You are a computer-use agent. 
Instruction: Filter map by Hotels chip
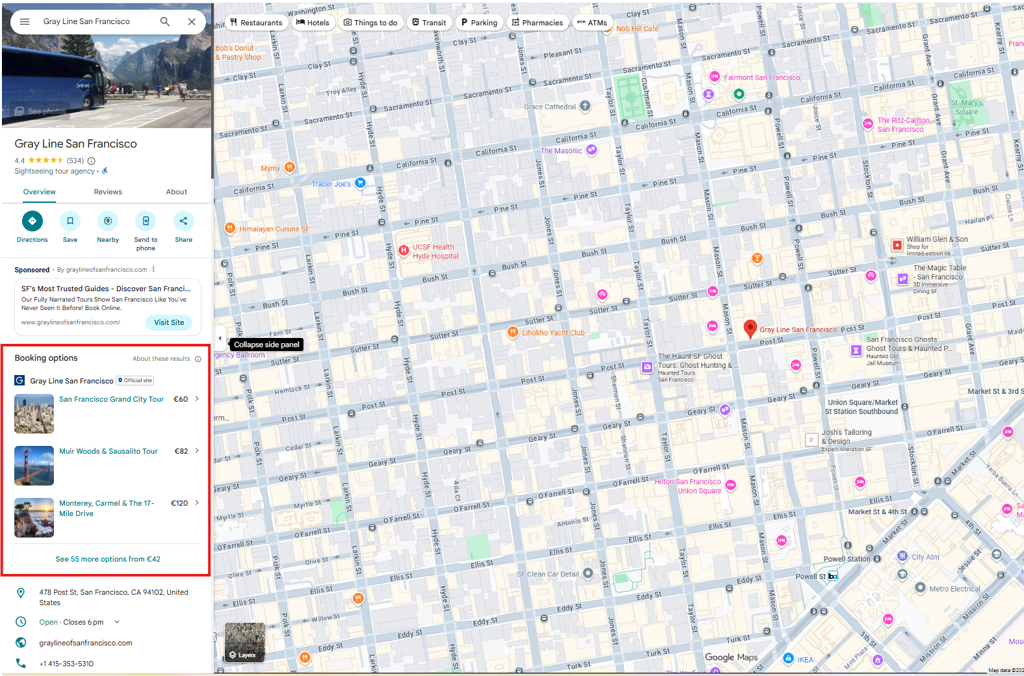pyautogui.click(x=313, y=22)
